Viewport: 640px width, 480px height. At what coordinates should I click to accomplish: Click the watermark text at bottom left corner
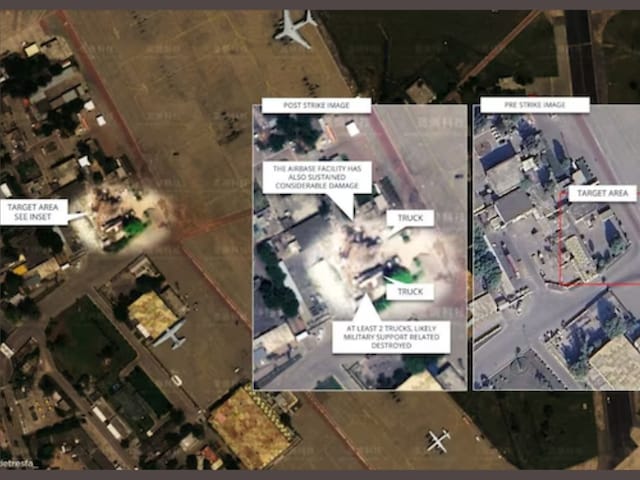[x=16, y=466]
